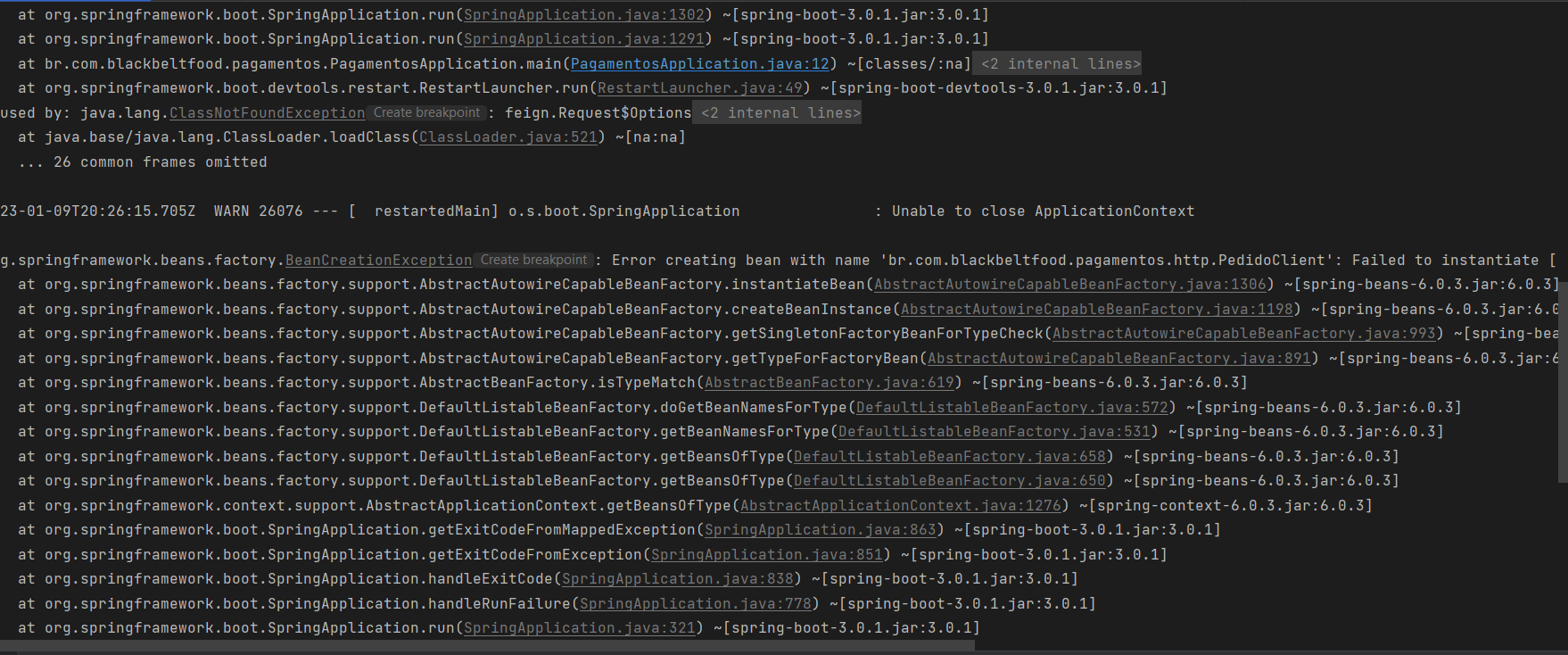Open DefaultListableBeanFactory.java:650 link

click(949, 481)
